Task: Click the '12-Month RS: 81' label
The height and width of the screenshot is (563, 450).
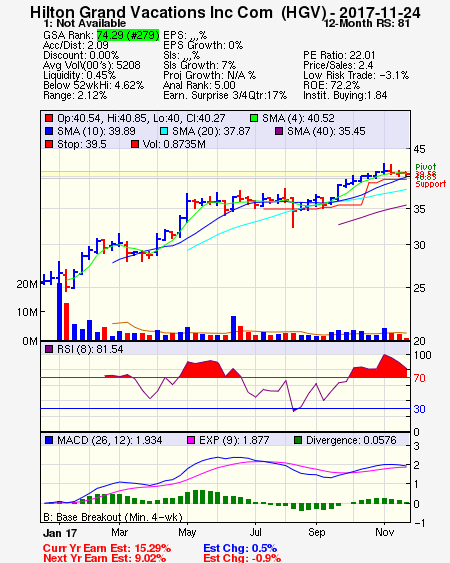Action: 367,23
